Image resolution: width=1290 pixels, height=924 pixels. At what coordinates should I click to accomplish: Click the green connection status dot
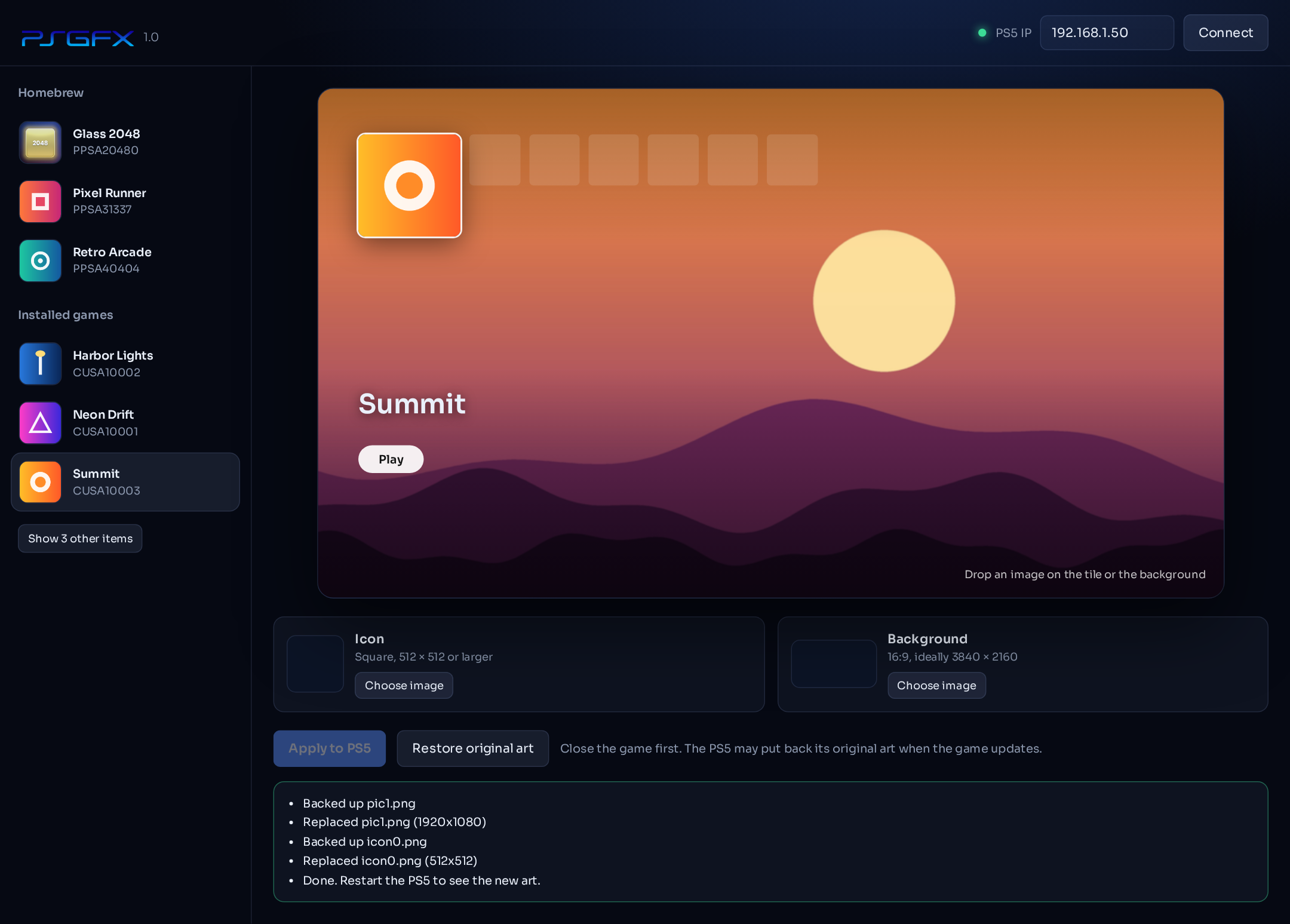[982, 33]
